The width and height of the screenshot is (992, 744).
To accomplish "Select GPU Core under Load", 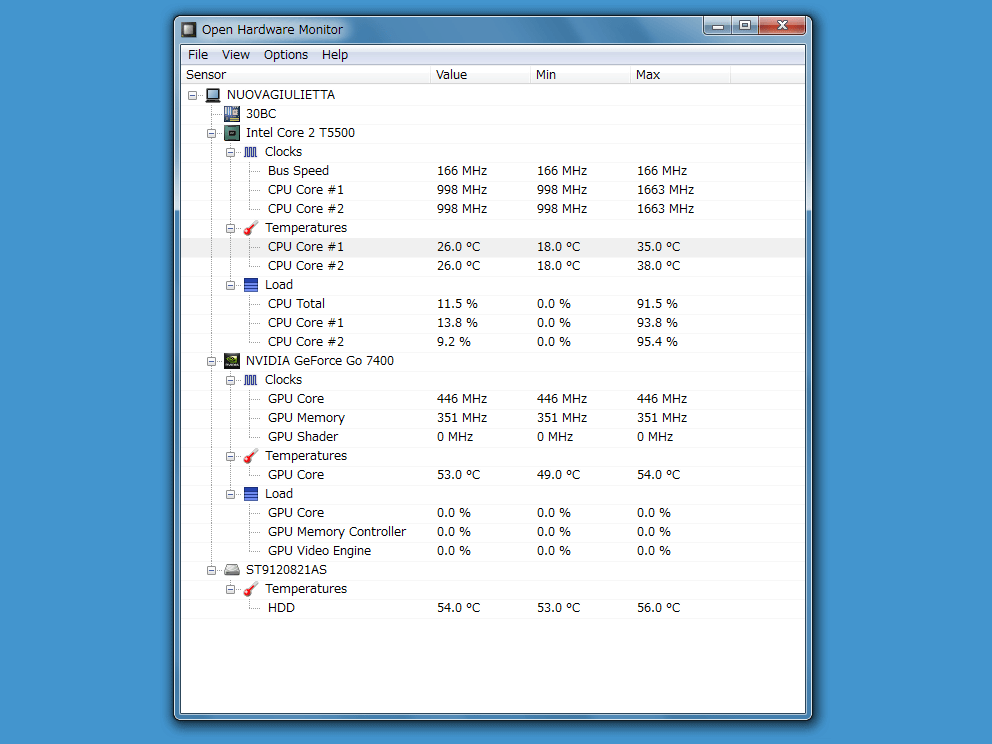I will tap(493, 512).
